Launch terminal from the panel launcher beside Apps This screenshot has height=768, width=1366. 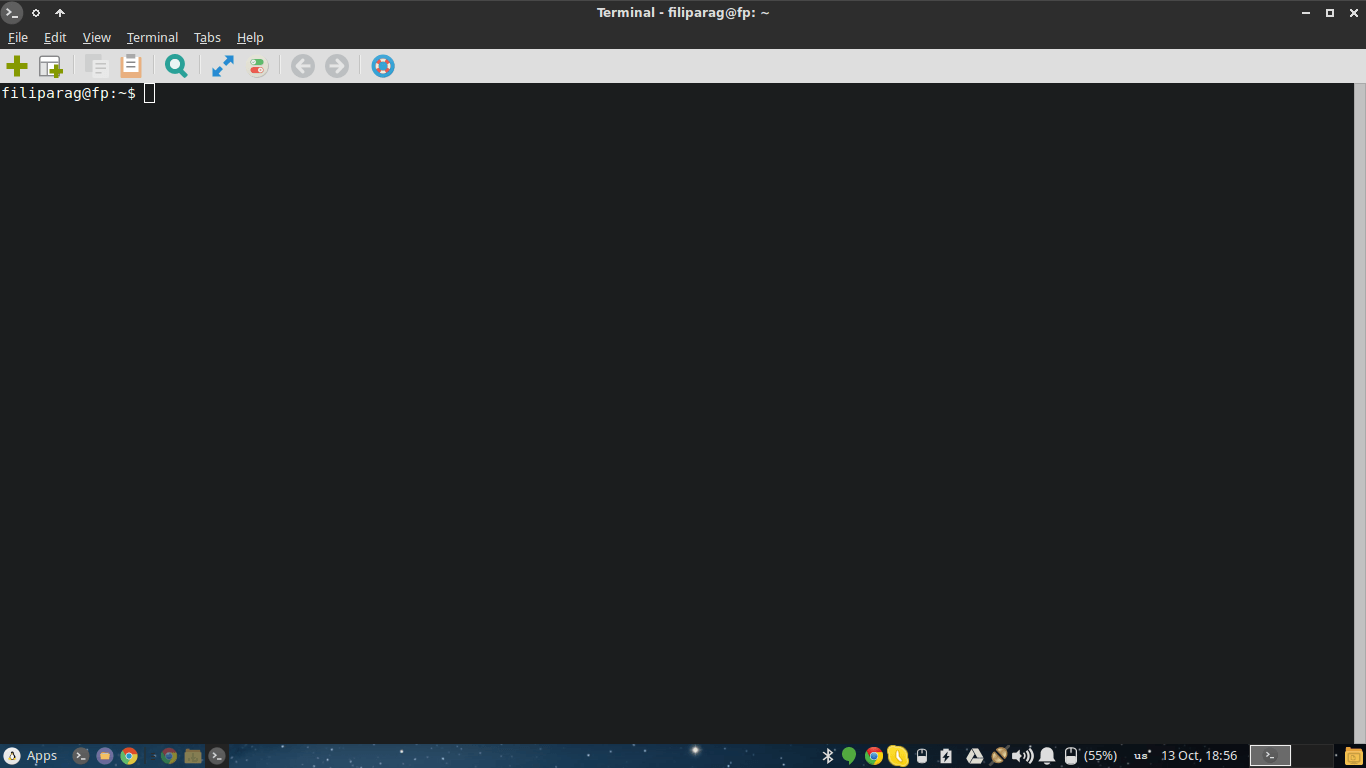point(81,756)
